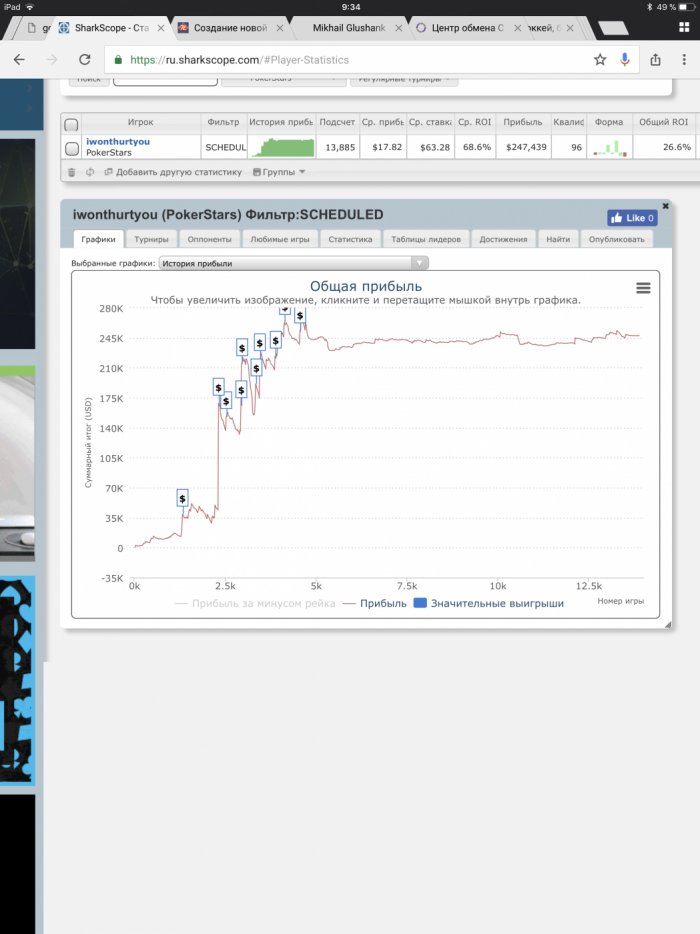Click the $17.82 average profit cell
The image size is (700, 934).
click(x=382, y=147)
